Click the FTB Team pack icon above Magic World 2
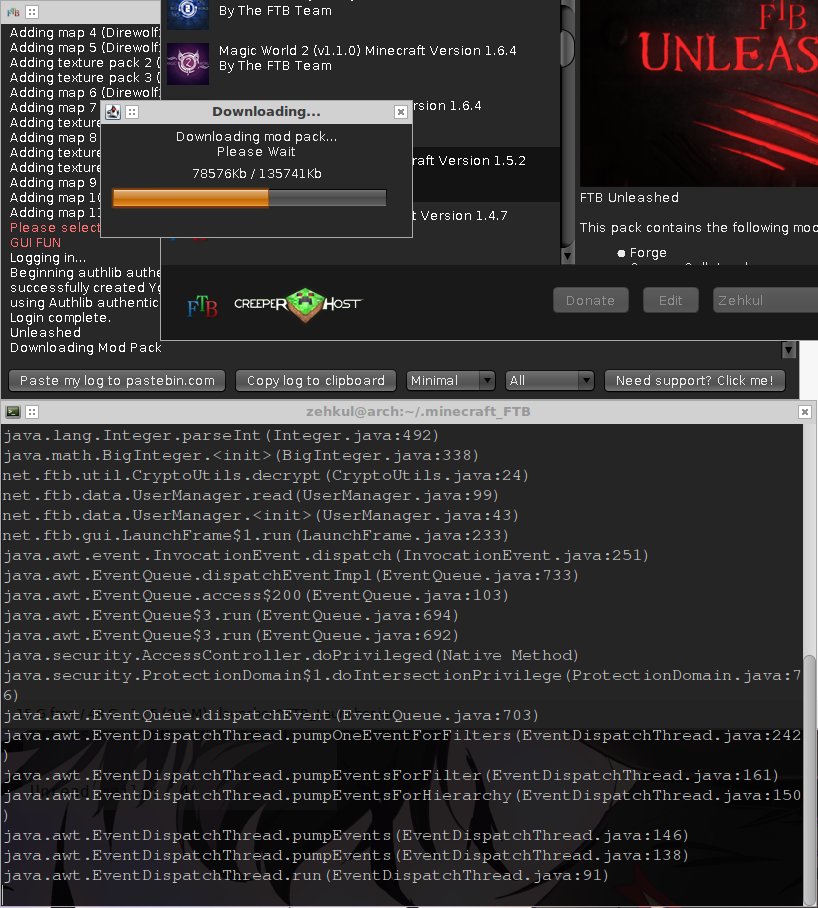 point(188,13)
